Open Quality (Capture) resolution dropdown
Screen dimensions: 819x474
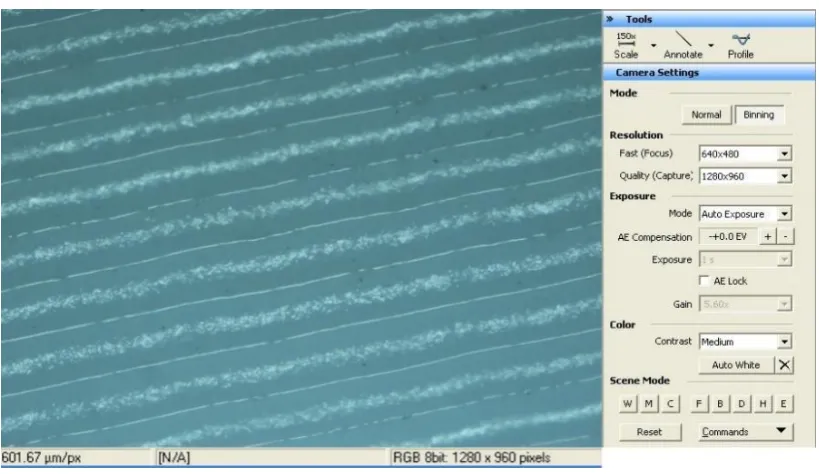click(785, 176)
